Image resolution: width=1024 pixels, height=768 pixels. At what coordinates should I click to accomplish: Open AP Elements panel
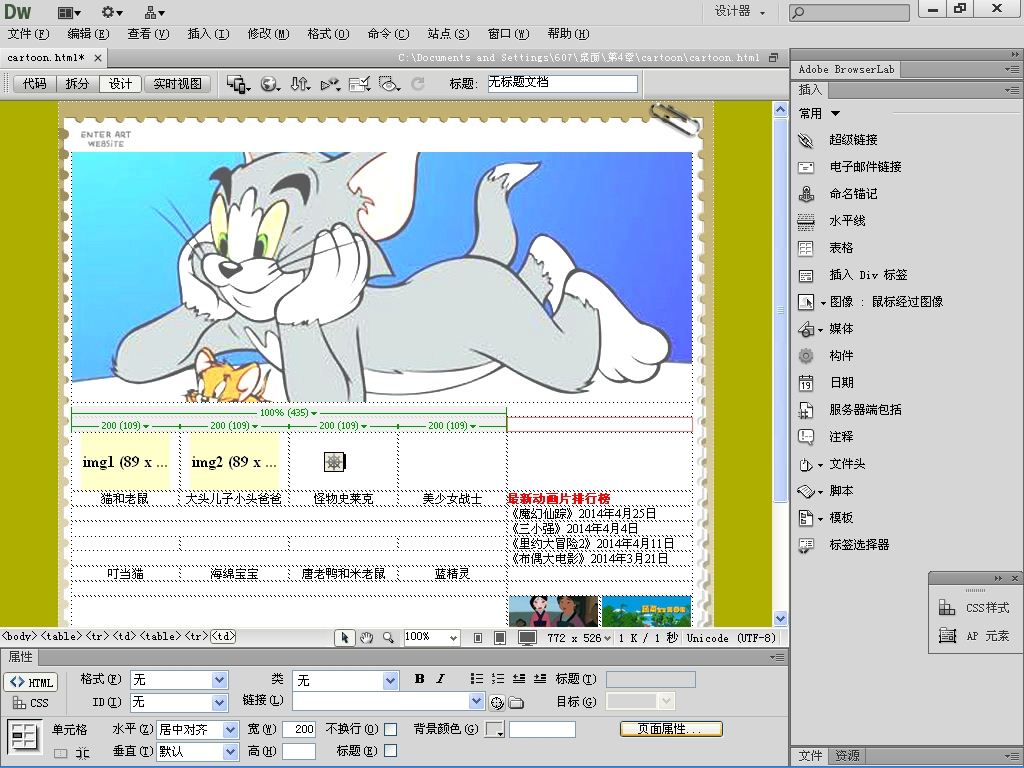[x=975, y=635]
